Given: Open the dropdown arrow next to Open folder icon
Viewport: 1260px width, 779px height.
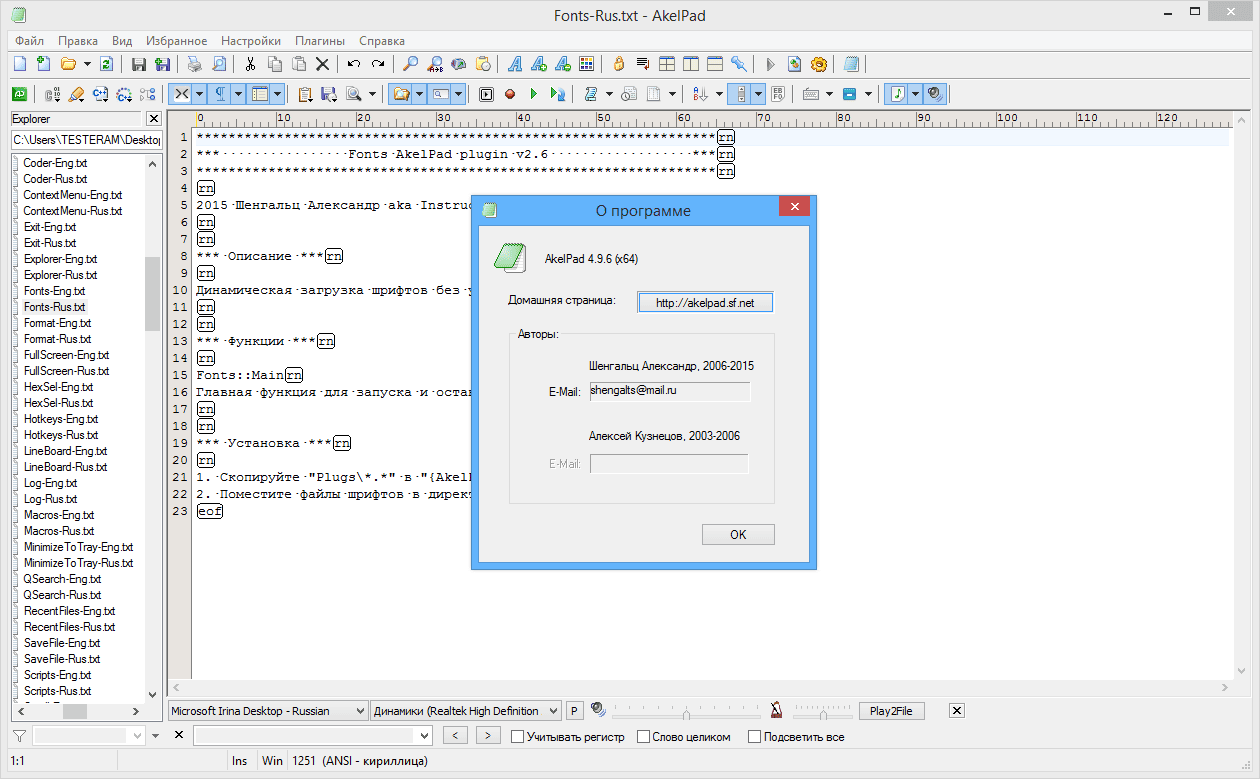Looking at the screenshot, I should (x=88, y=64).
